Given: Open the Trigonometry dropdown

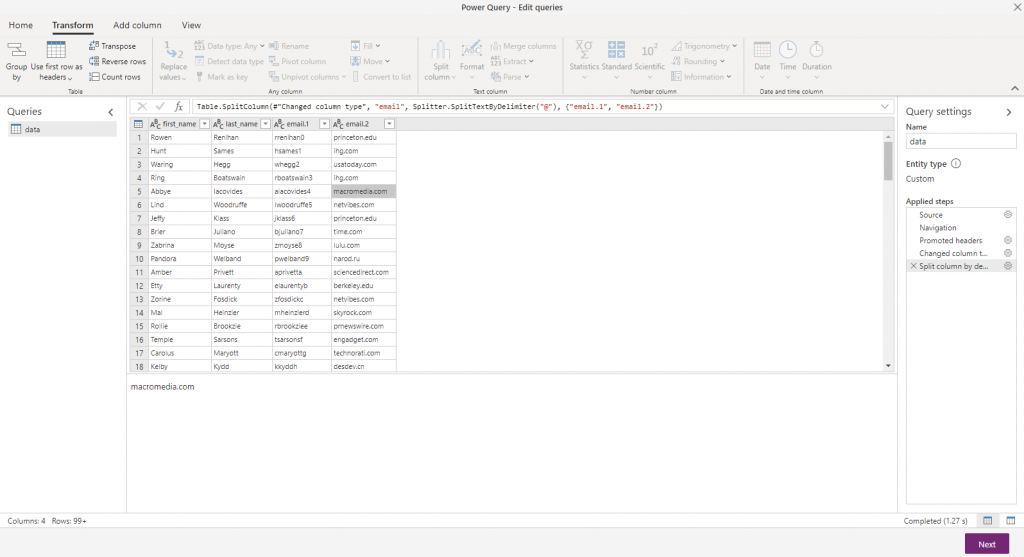Looking at the screenshot, I should pos(705,46).
